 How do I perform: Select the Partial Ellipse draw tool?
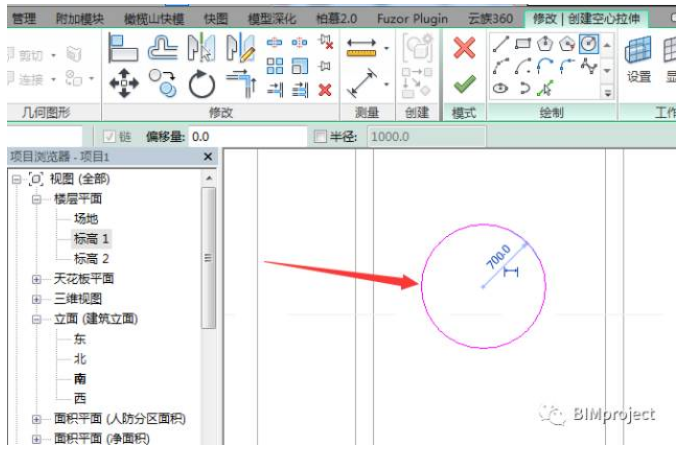click(524, 88)
